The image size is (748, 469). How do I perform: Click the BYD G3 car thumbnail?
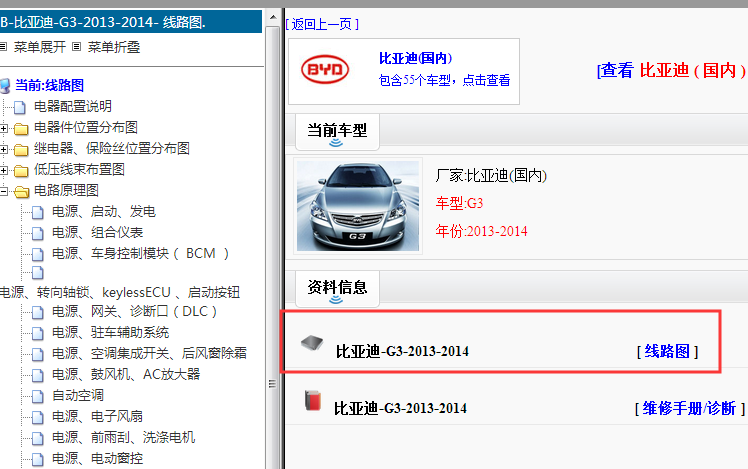pos(358,206)
